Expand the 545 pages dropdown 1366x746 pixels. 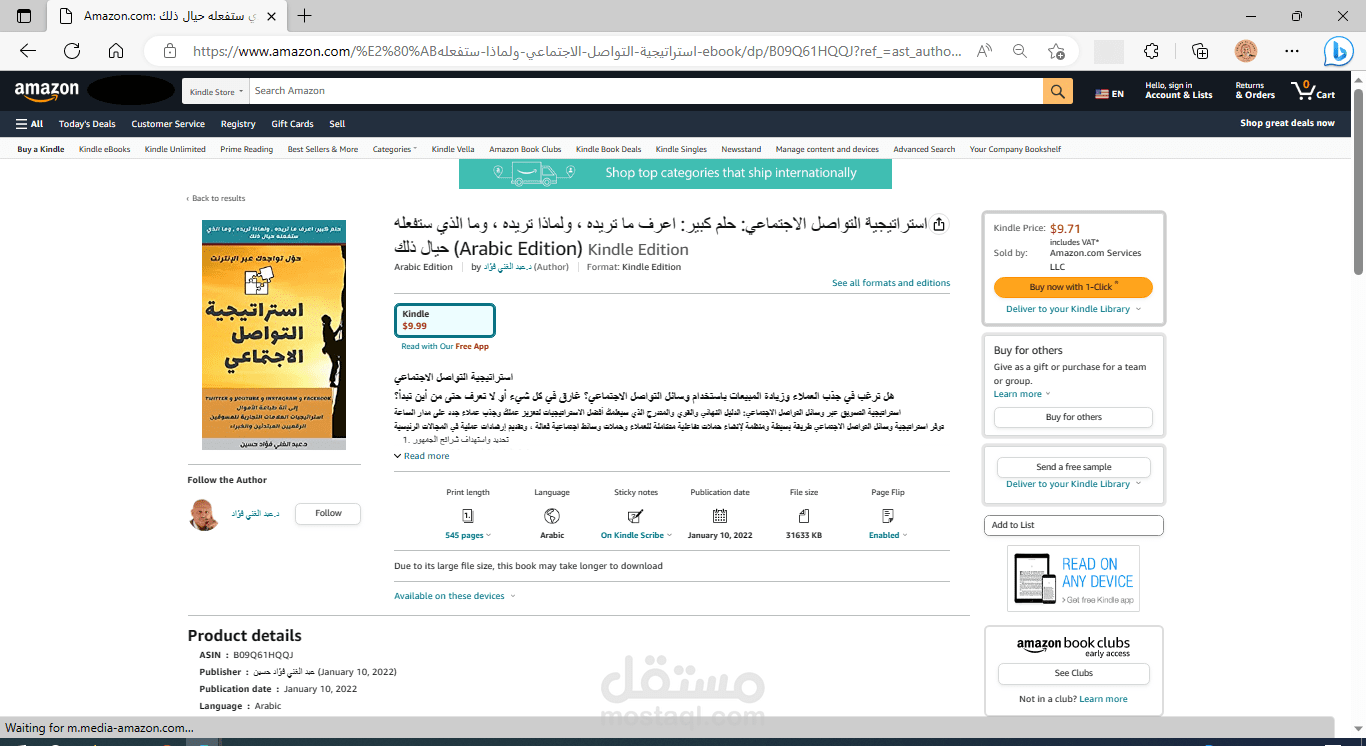coord(468,536)
